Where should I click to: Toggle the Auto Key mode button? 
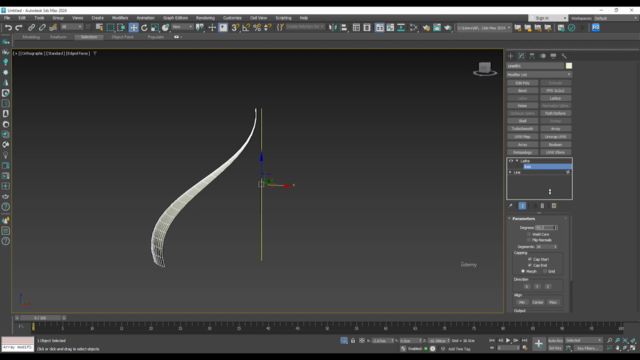pyautogui.click(x=555, y=340)
